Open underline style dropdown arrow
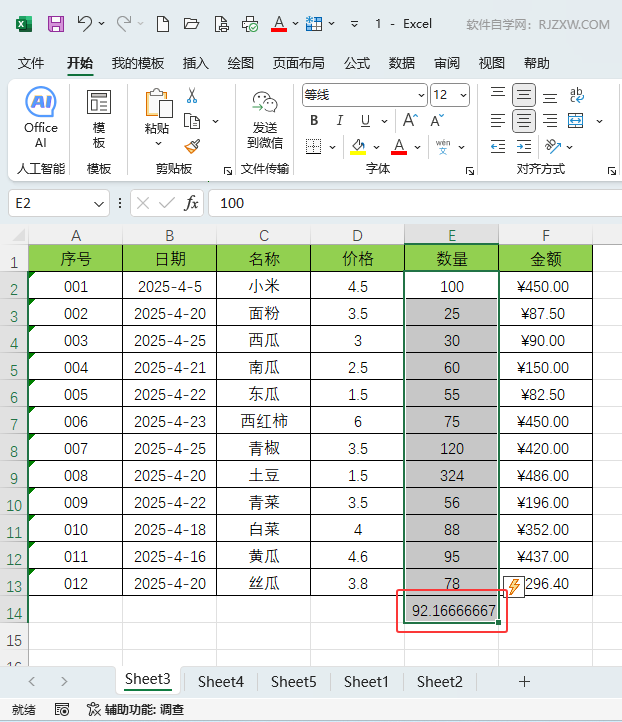Viewport: 622px width, 722px height. click(384, 121)
